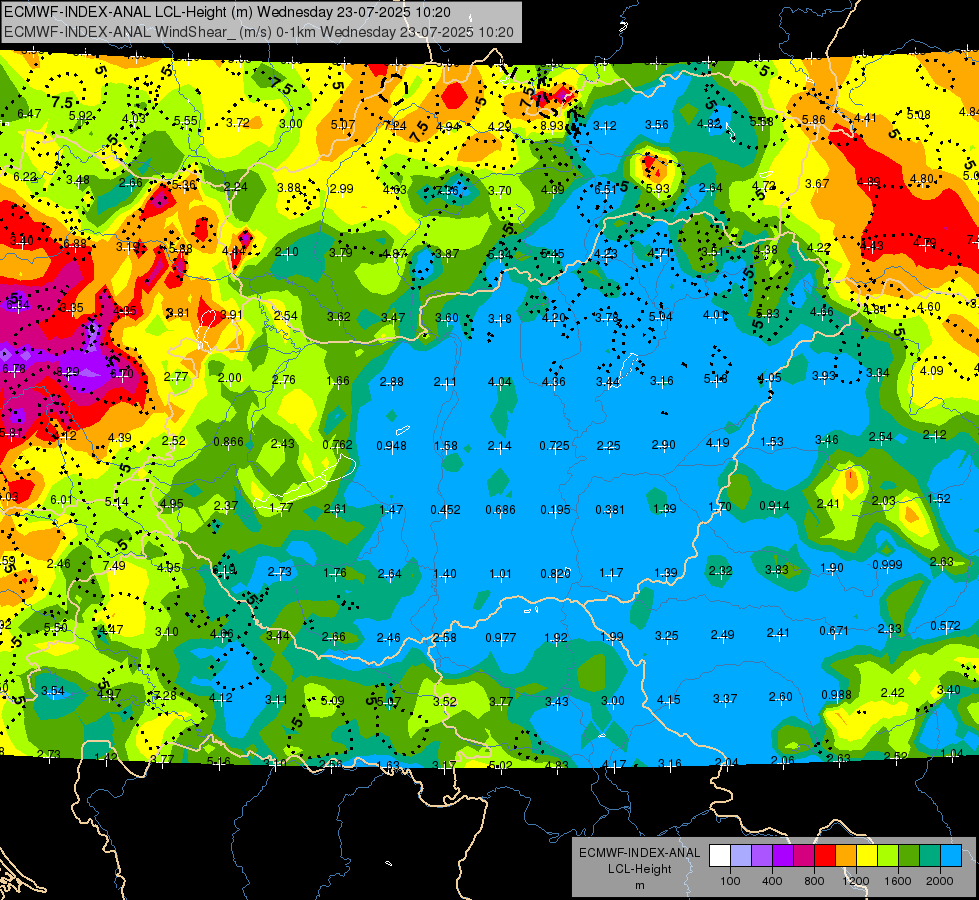Click the wind shear value 0.977
This screenshot has width=979, height=900.
tap(501, 638)
